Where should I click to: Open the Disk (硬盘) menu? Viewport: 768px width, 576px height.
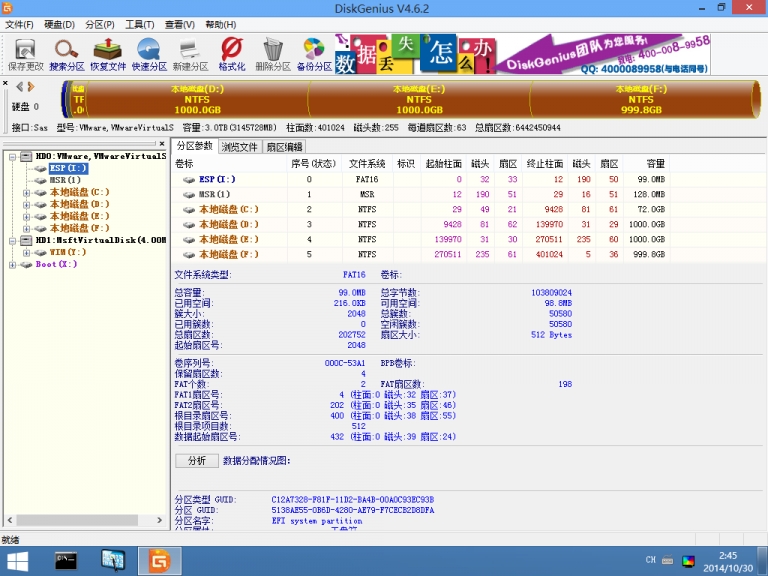pos(59,24)
